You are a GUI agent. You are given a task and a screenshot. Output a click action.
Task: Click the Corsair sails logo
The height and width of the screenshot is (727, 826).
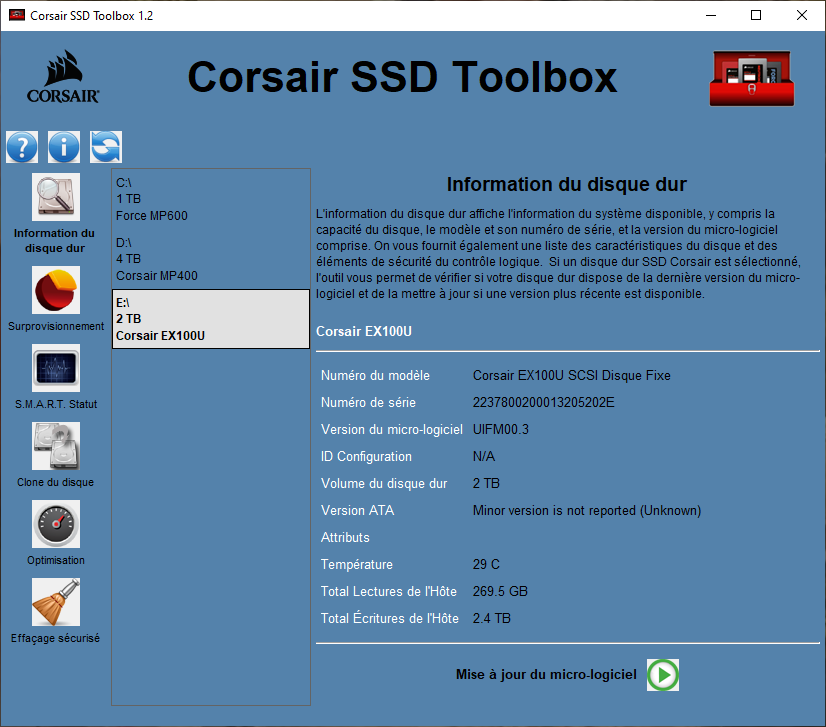pos(63,77)
